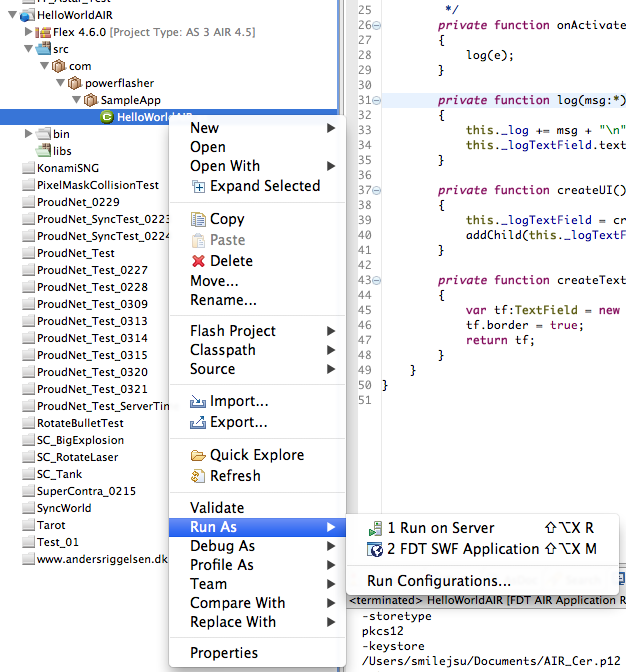Screen dimensions: 626x672
Task: Click the Copy icon in context menu
Action: [x=198, y=219]
